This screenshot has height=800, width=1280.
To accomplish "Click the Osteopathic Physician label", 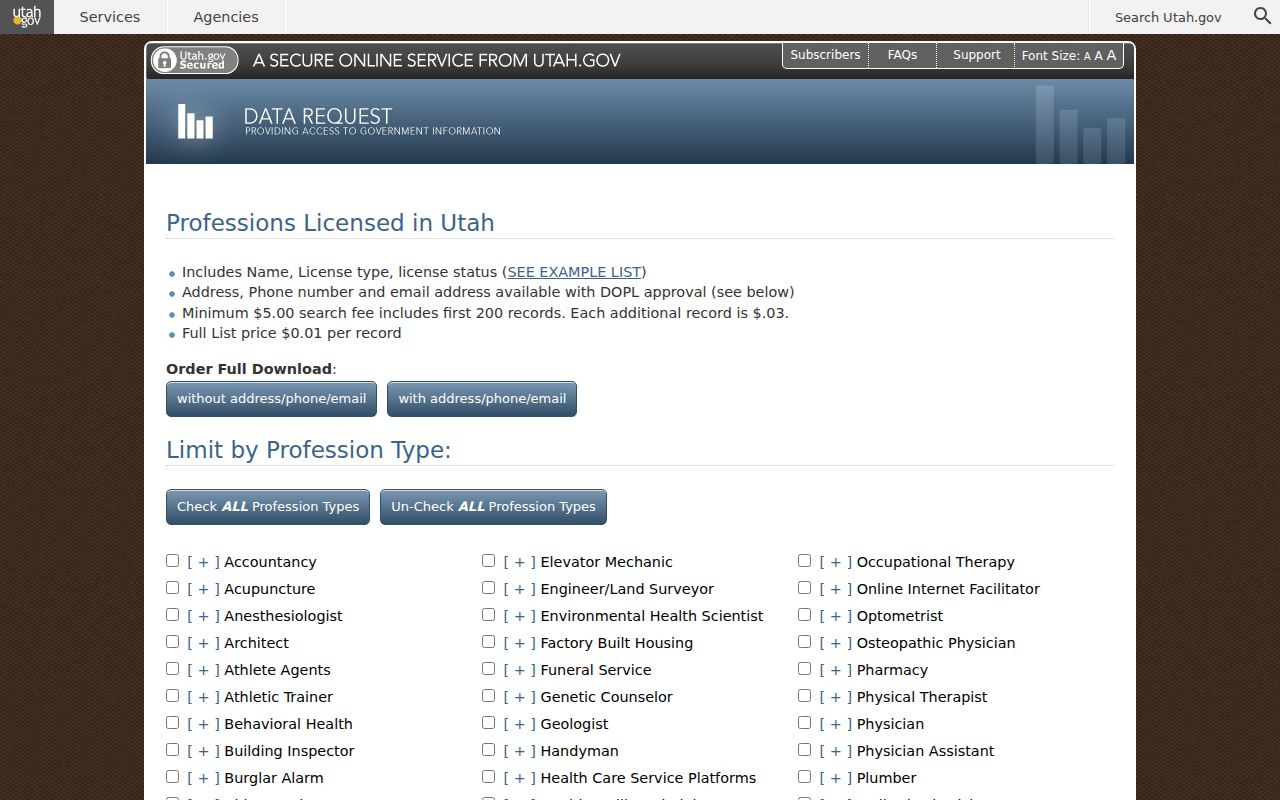I will point(936,643).
